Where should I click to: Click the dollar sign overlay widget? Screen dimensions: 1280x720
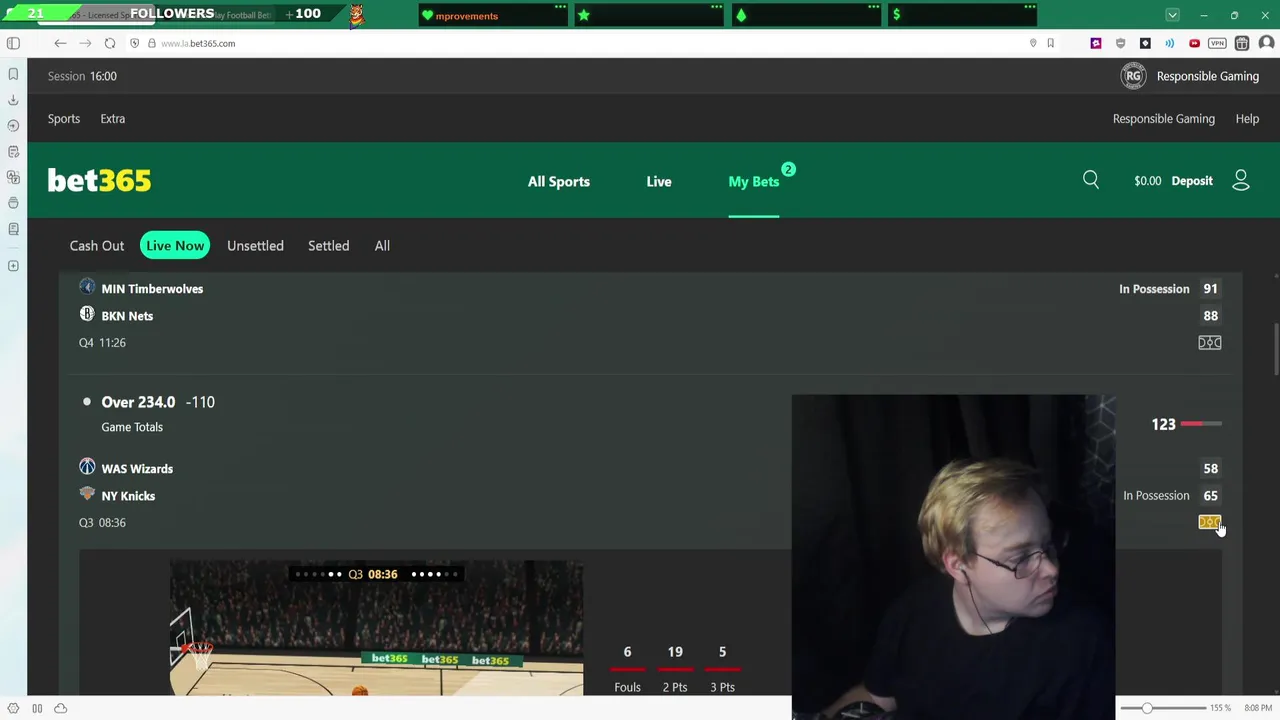point(962,15)
